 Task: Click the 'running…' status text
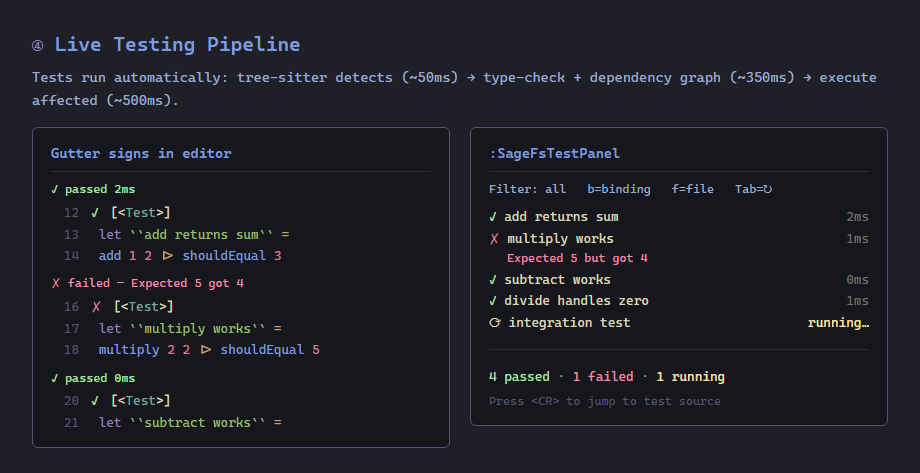pyautogui.click(x=838, y=323)
